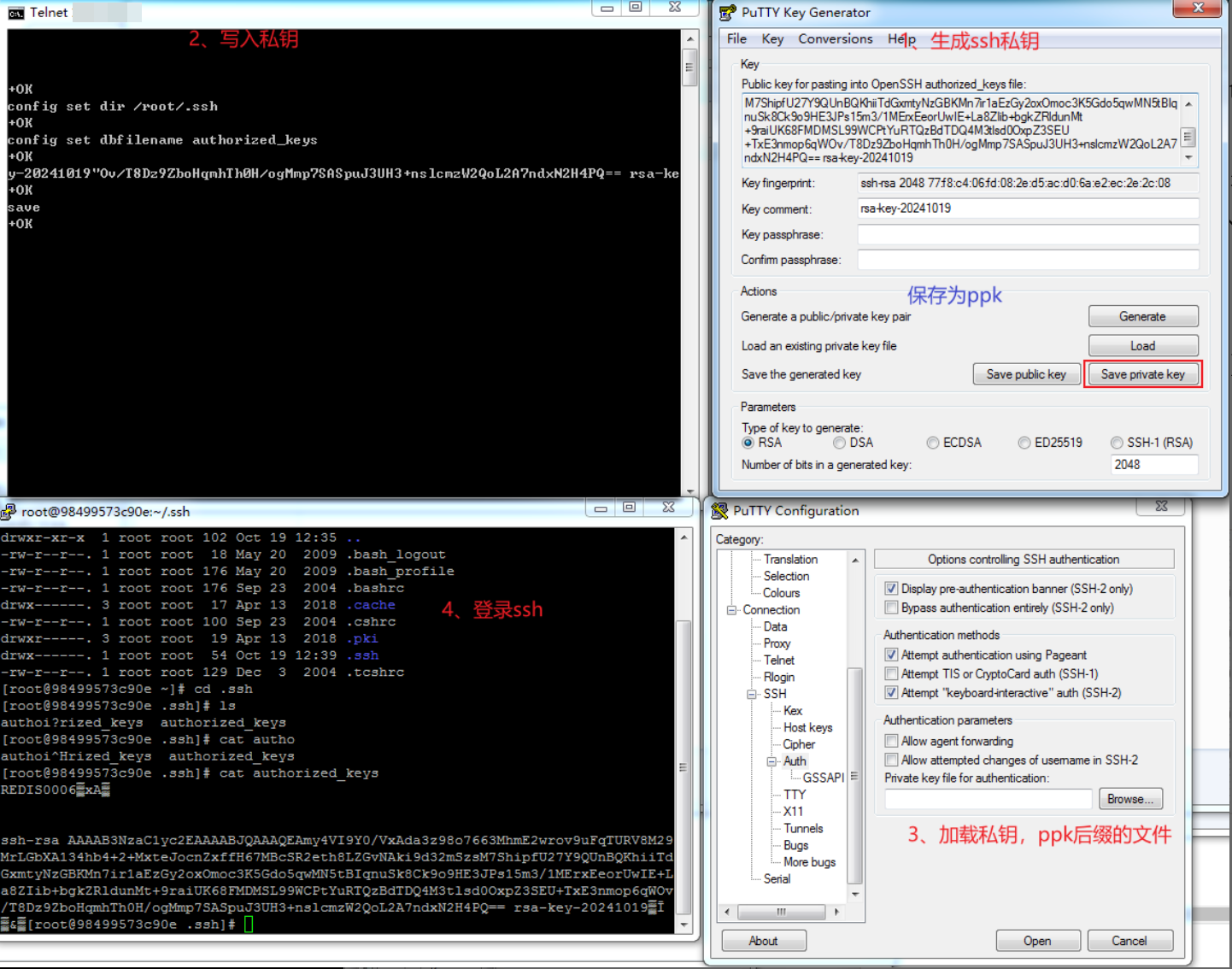Viewport: 1232px width, 969px height.
Task: Collapse the SSH tree node
Action: tap(752, 695)
